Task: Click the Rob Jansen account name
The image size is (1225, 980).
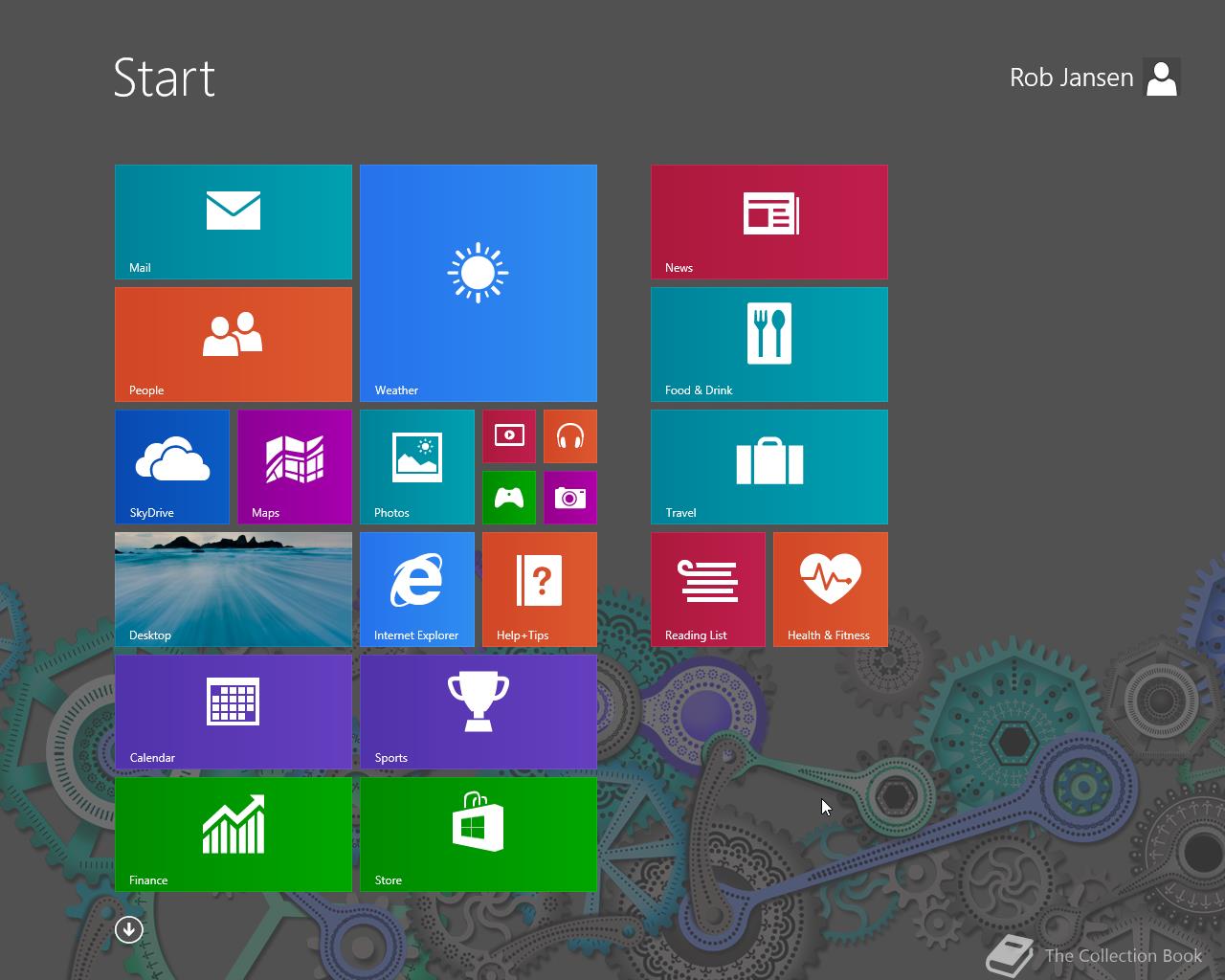Action: click(x=1072, y=78)
